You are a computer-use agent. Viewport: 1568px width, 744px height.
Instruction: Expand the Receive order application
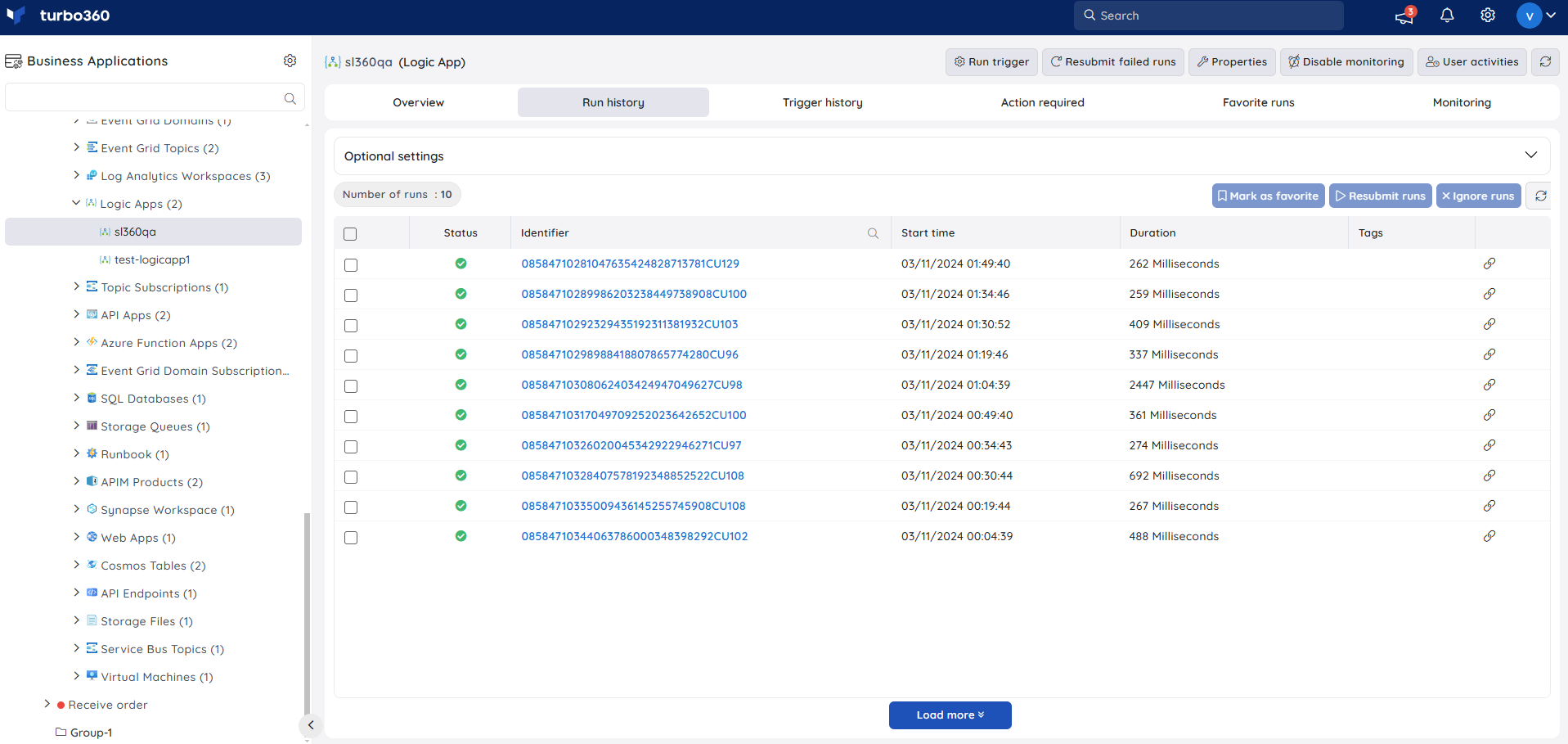(x=47, y=704)
